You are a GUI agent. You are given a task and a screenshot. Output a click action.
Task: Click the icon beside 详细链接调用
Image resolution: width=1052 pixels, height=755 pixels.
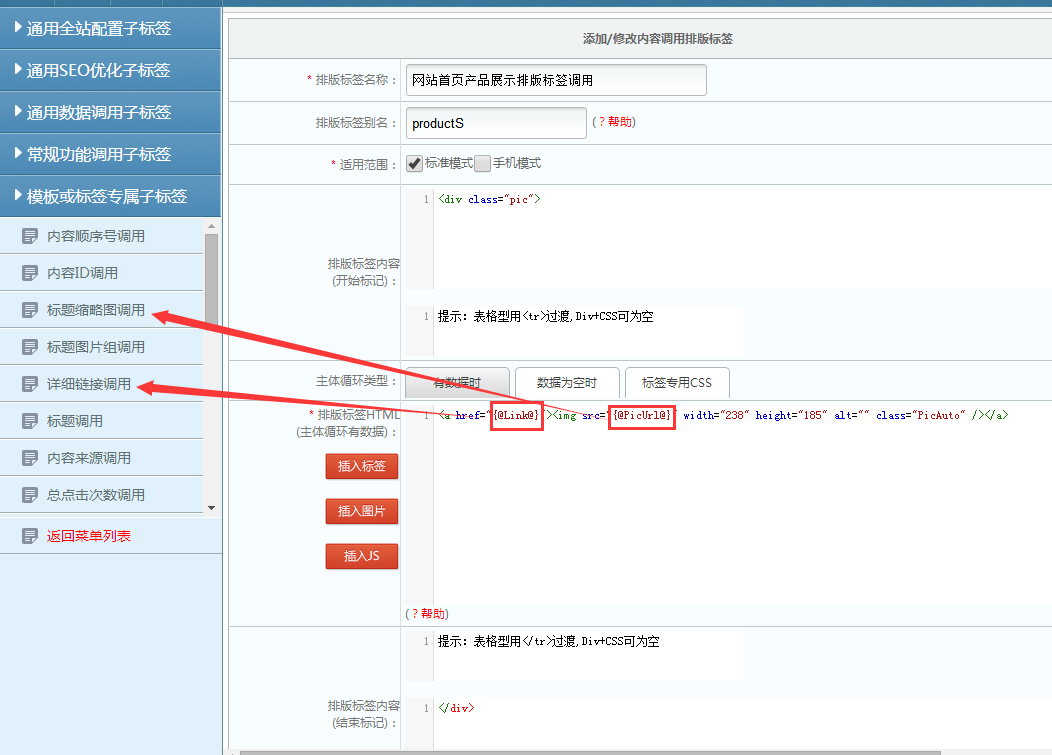(30, 384)
